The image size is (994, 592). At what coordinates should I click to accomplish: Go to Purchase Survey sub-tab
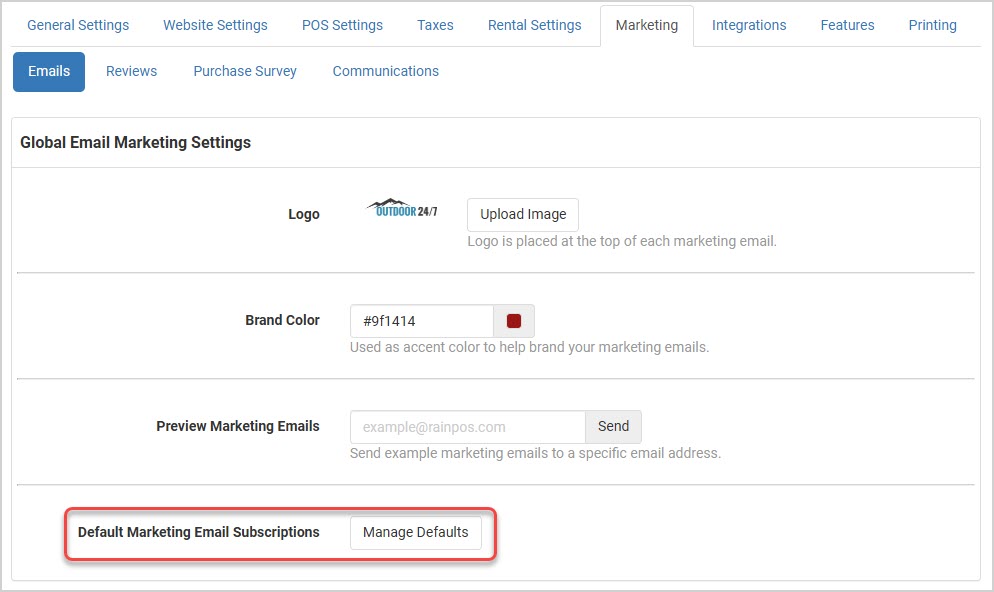[245, 72]
